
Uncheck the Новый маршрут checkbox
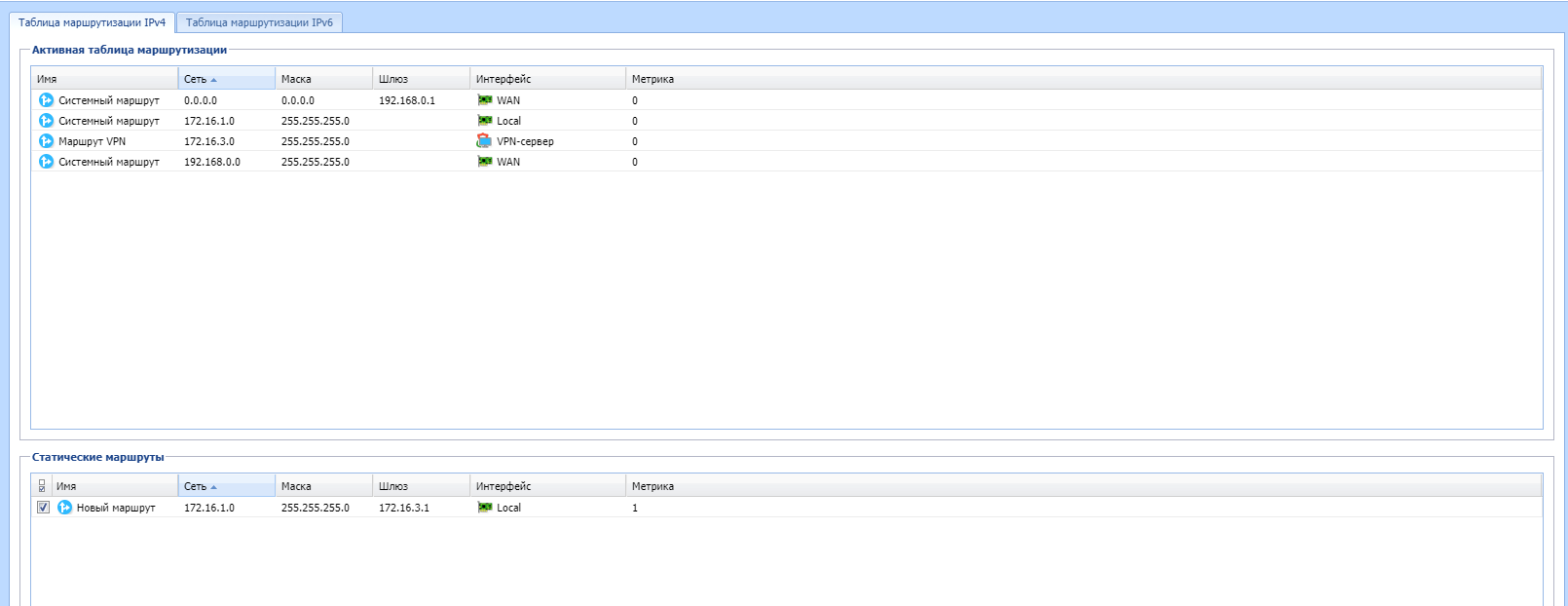coord(43,508)
